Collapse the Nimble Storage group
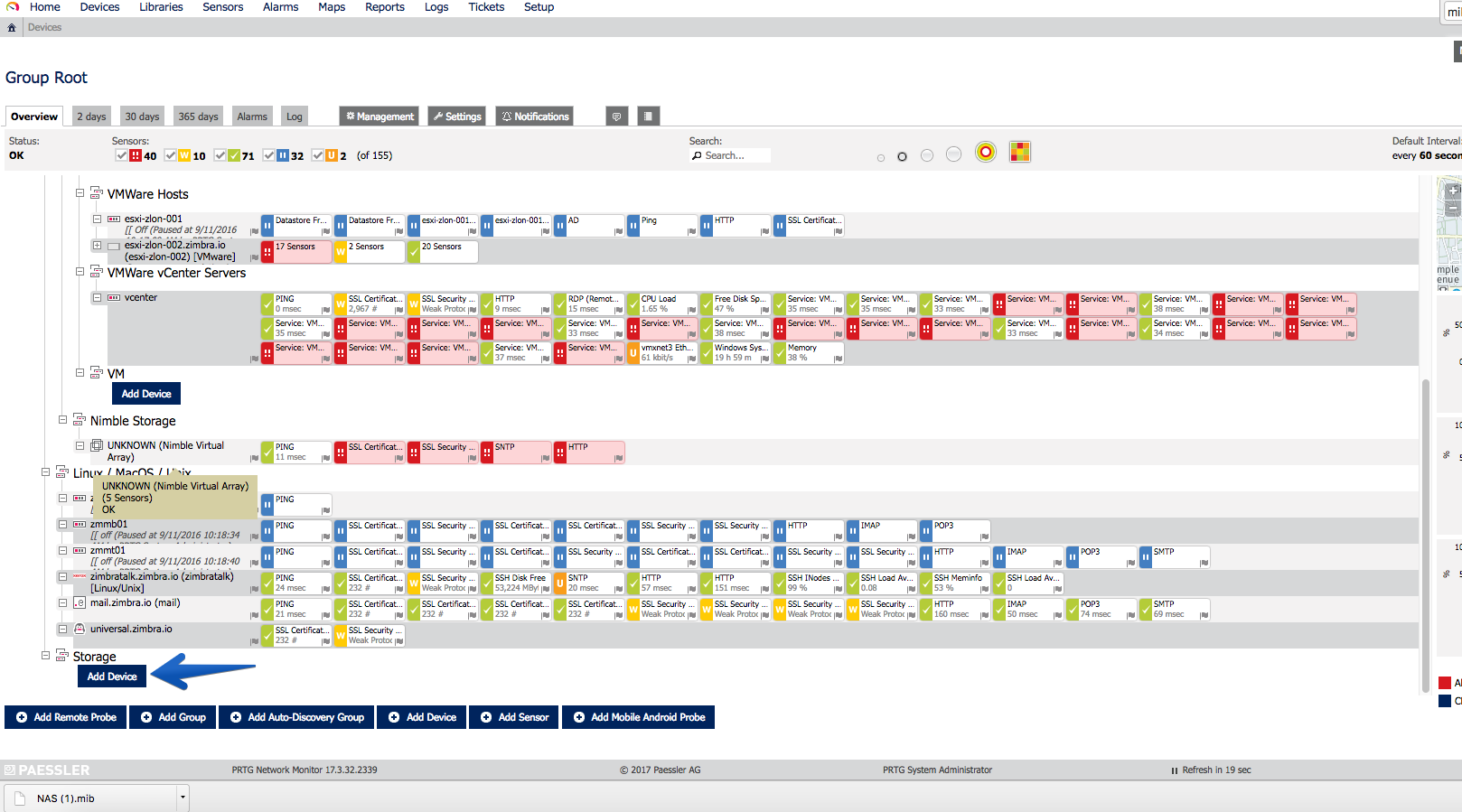This screenshot has width=1462, height=812. point(62,419)
